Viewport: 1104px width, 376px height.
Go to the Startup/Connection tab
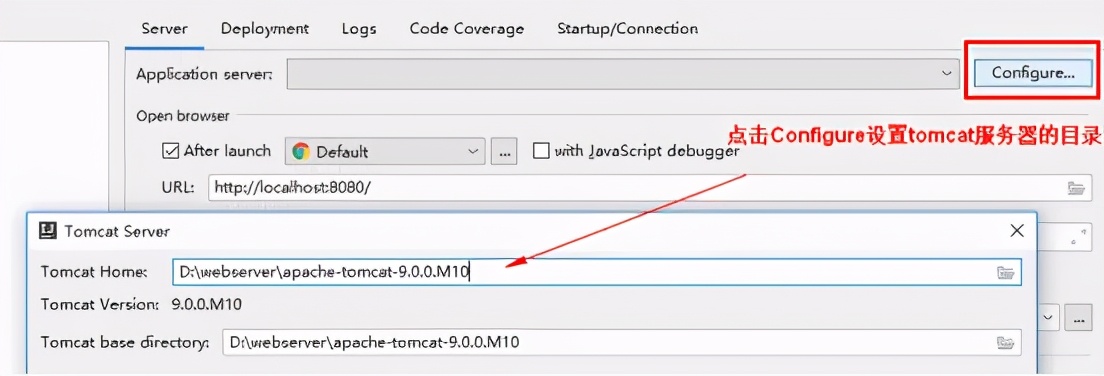point(627,29)
